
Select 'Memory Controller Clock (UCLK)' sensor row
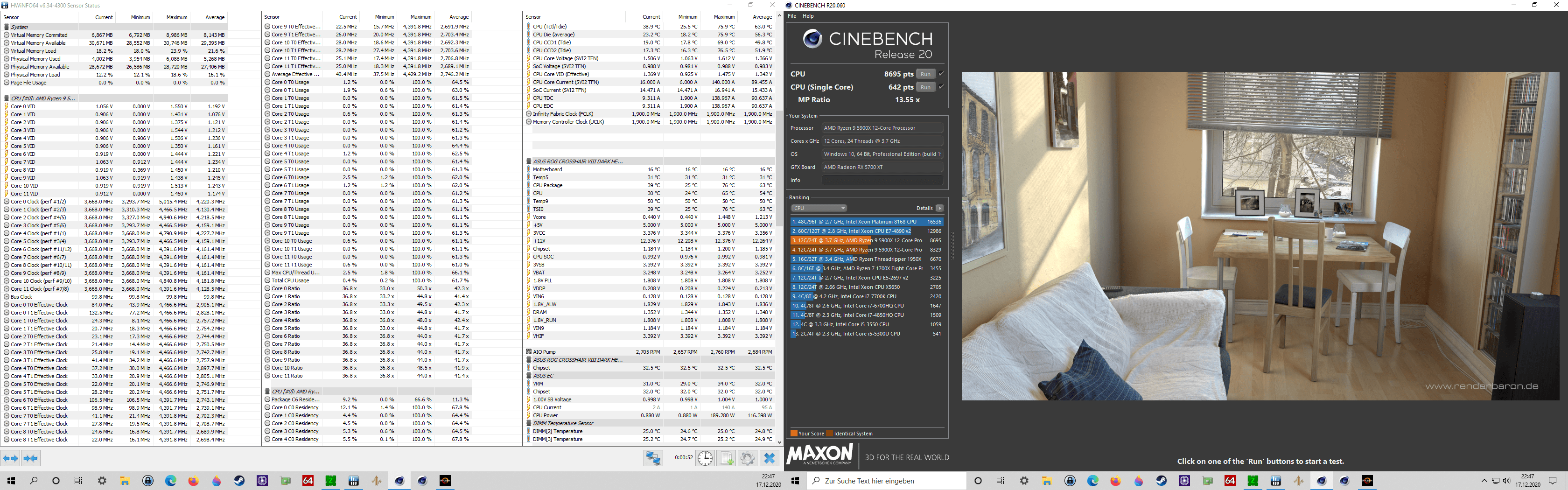click(x=650, y=122)
